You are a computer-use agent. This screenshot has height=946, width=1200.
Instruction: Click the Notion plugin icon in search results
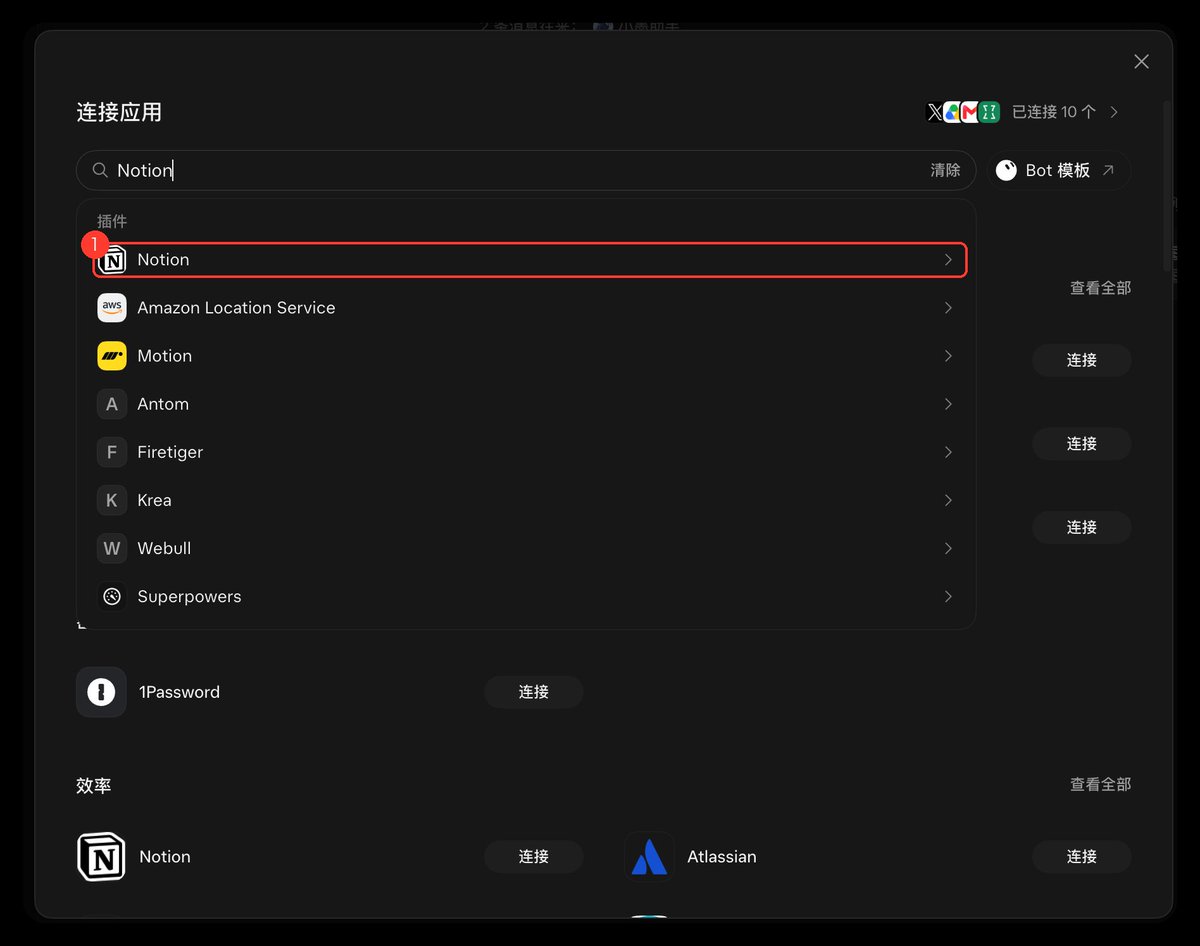[x=113, y=260]
